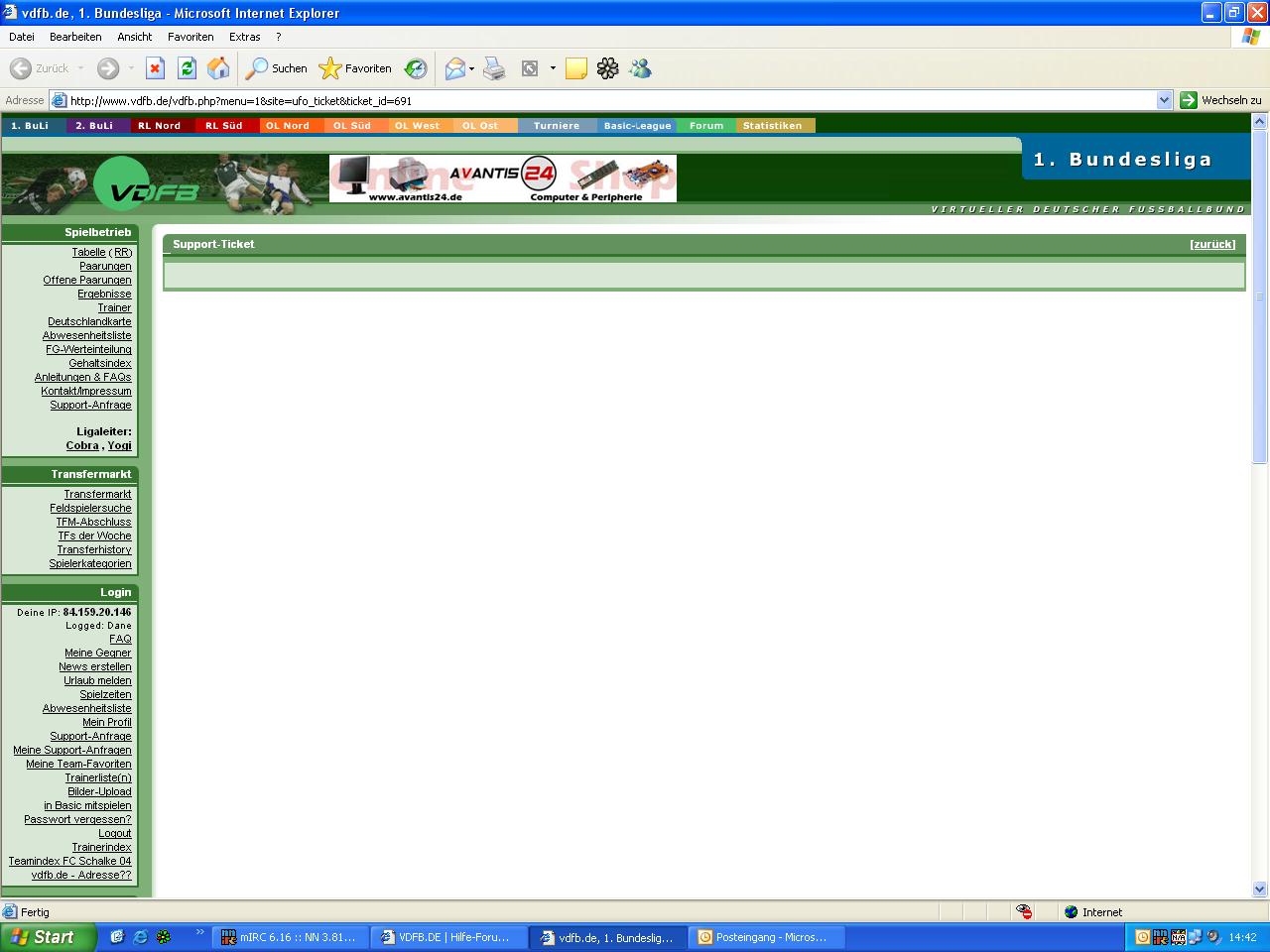Refresh the page with the reload icon
Screen dimensions: 1270x952
coord(187,68)
